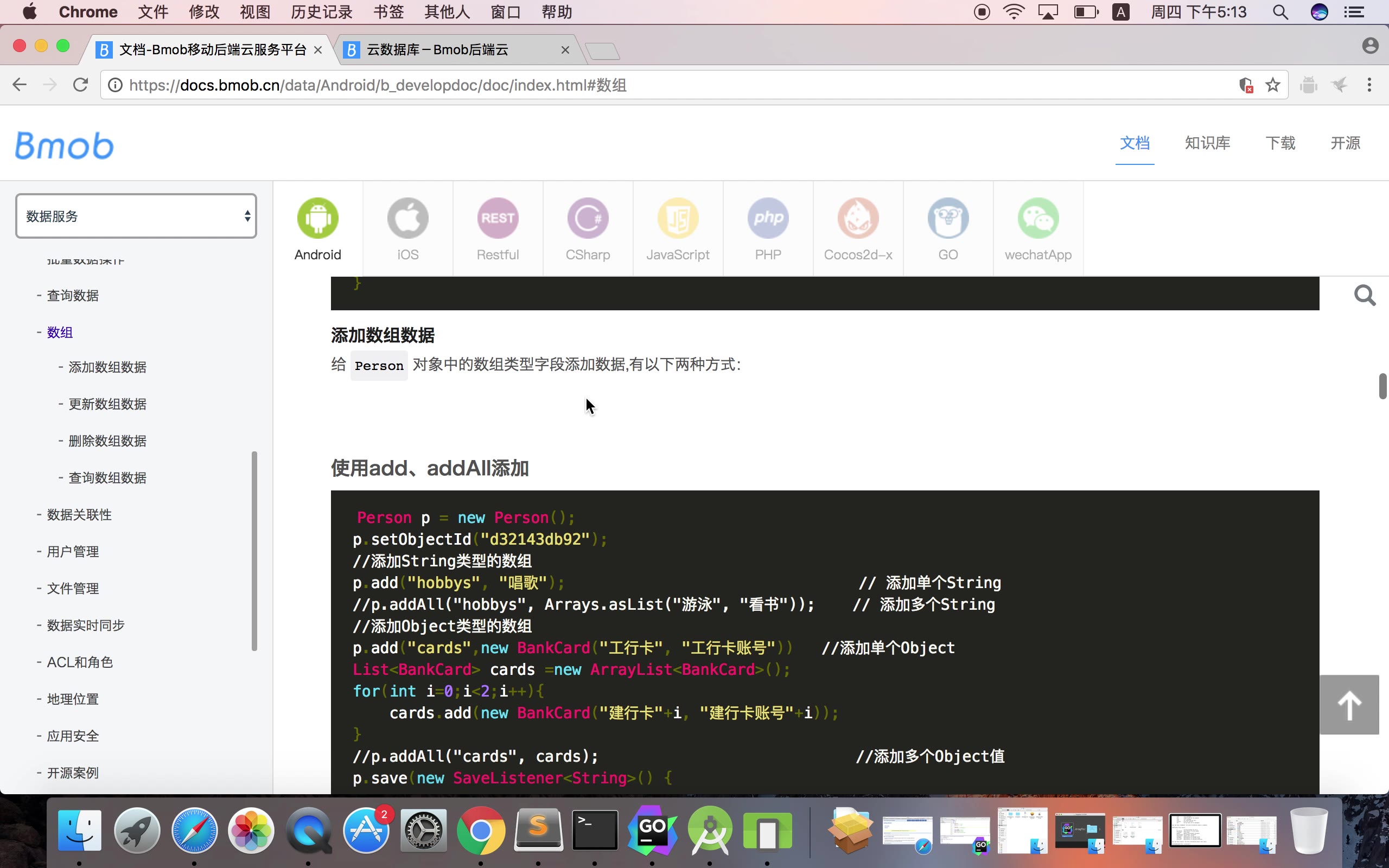Image resolution: width=1389 pixels, height=868 pixels.
Task: Select the Android platform icon
Action: 317,218
